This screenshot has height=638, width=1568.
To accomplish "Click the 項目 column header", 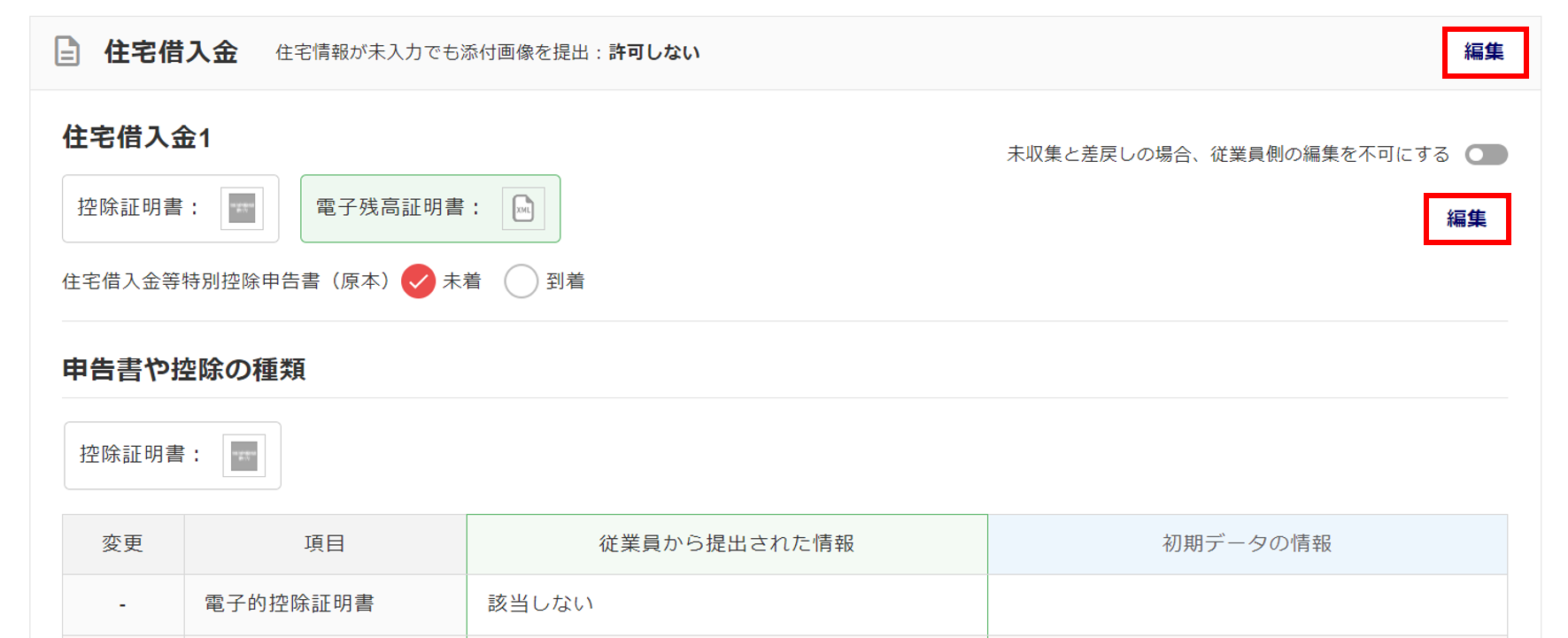I will pos(325,544).
